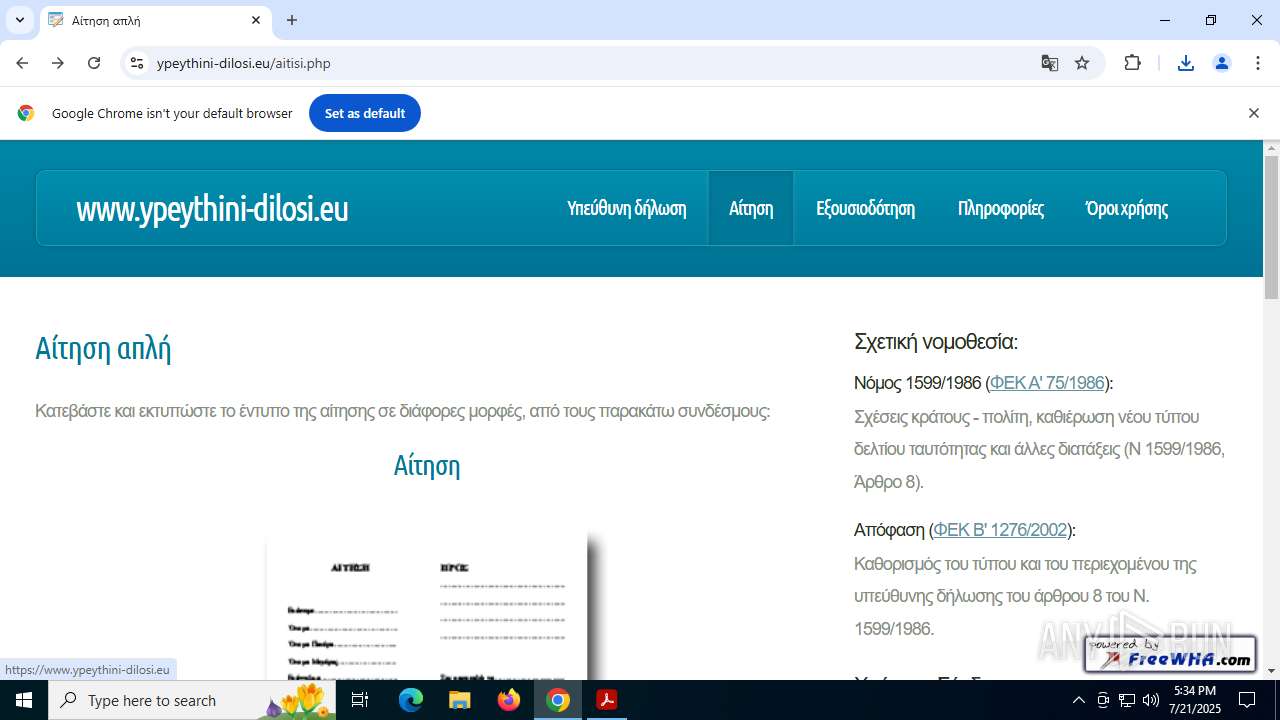The image size is (1280, 720).
Task: Open the Chrome profile avatar
Action: (1222, 63)
